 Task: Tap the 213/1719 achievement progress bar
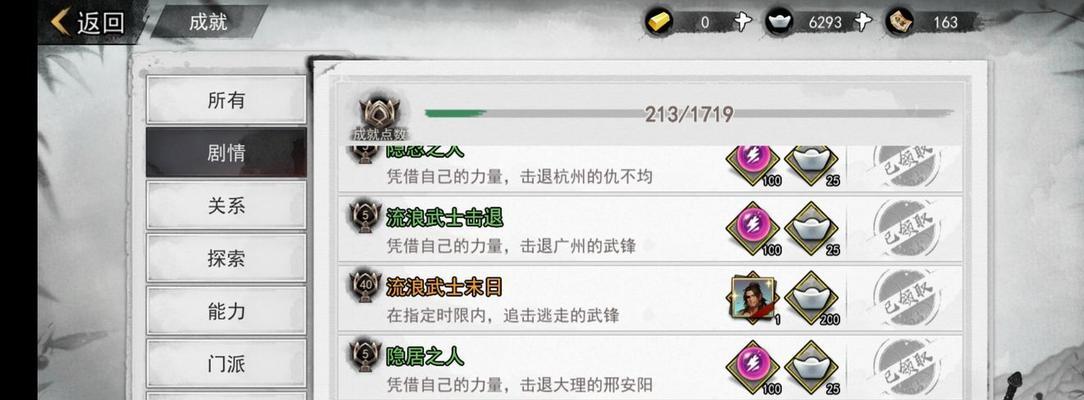pos(689,113)
